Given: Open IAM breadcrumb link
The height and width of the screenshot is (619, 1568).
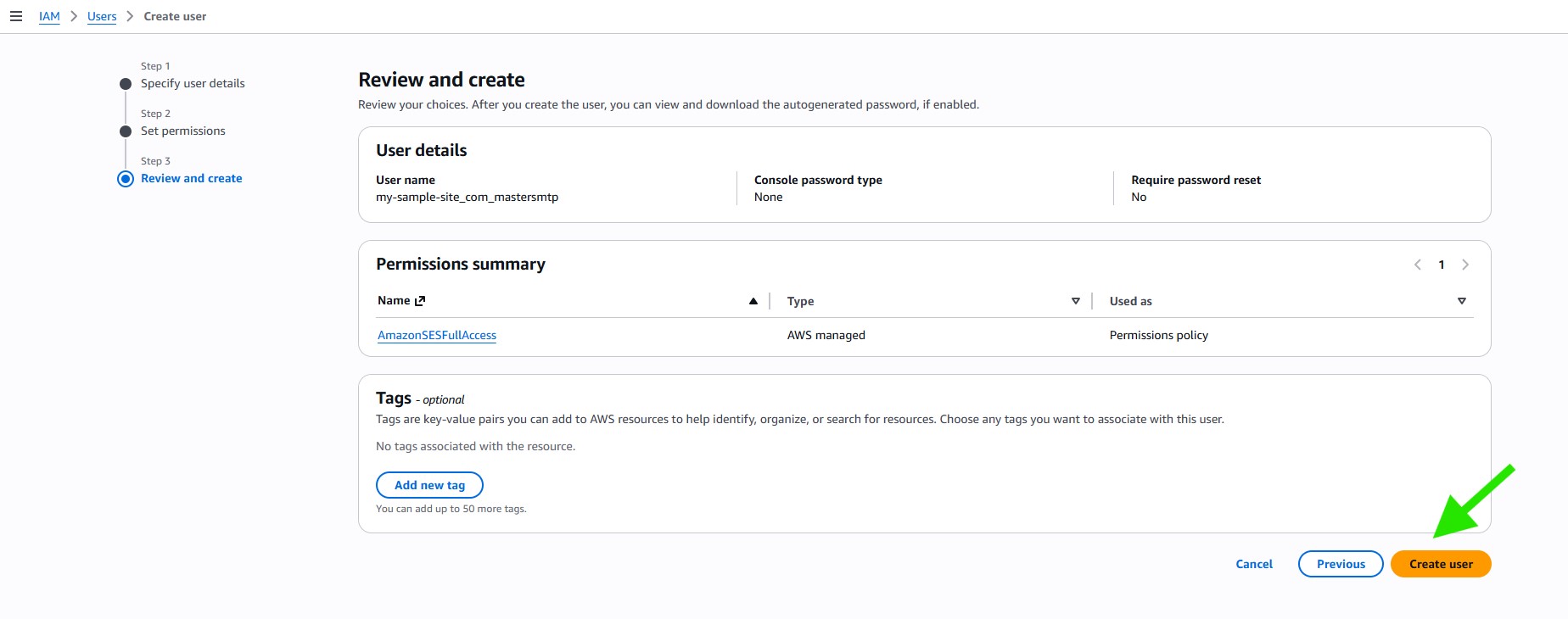Looking at the screenshot, I should tap(49, 16).
